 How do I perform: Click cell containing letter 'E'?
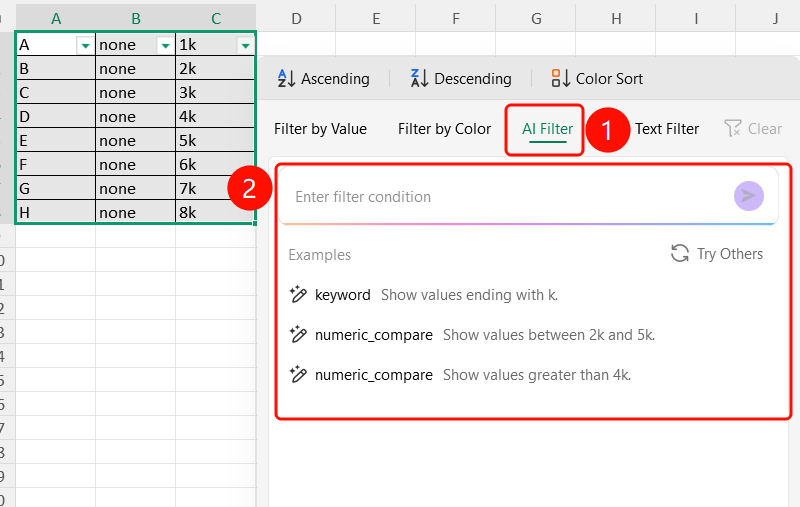click(x=56, y=141)
